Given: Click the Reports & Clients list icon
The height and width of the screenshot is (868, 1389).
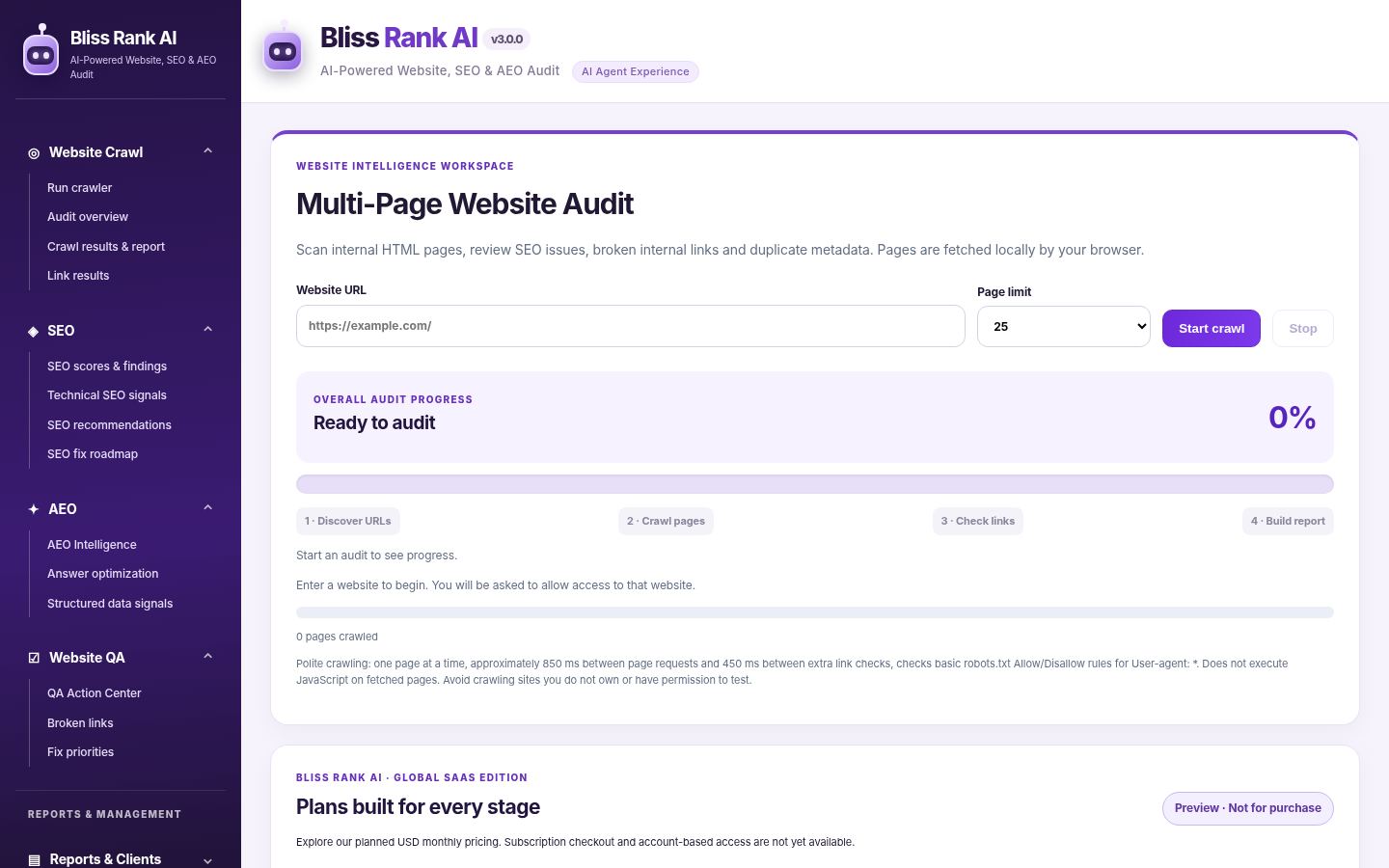Looking at the screenshot, I should pyautogui.click(x=34, y=859).
